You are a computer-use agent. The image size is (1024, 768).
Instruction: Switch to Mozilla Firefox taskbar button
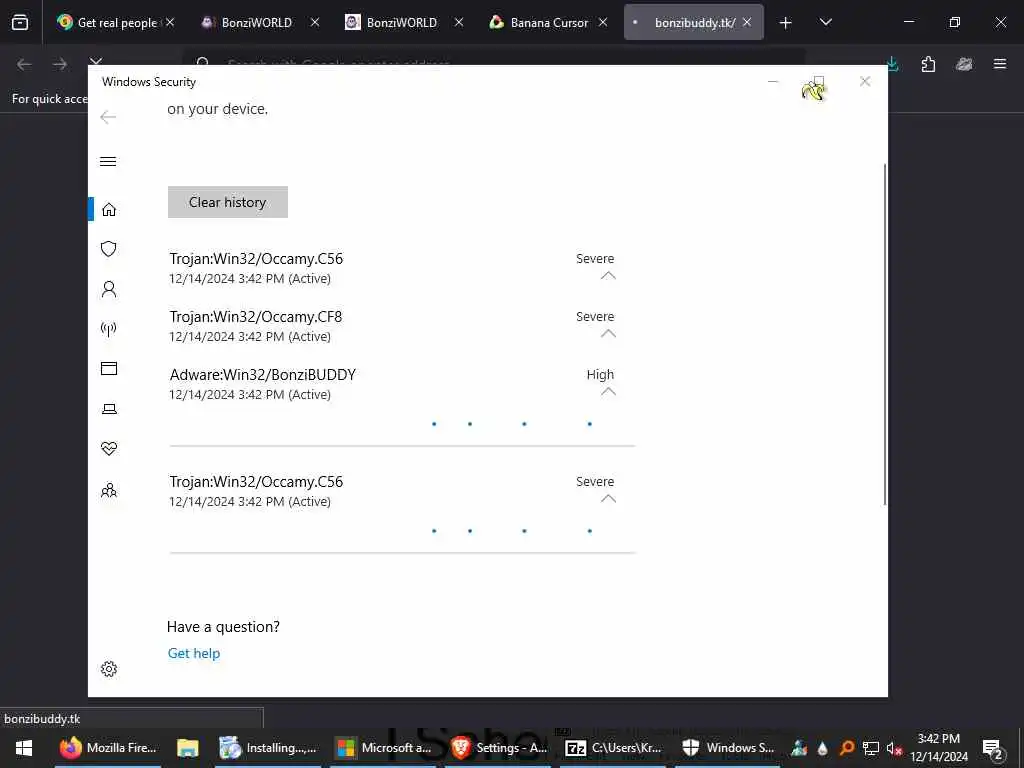tap(108, 748)
